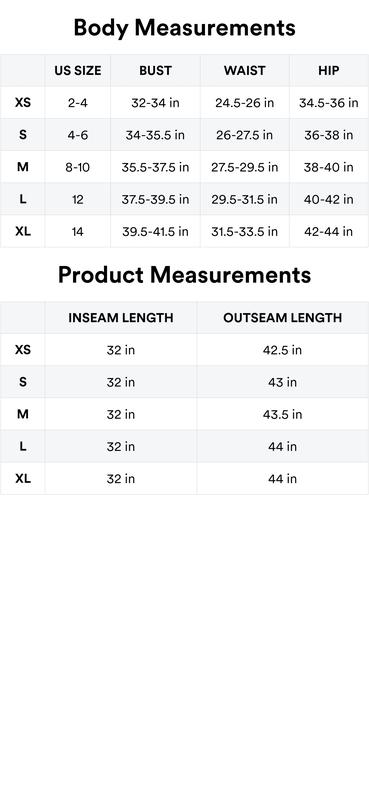Click the Product Measurements heading

[184, 275]
